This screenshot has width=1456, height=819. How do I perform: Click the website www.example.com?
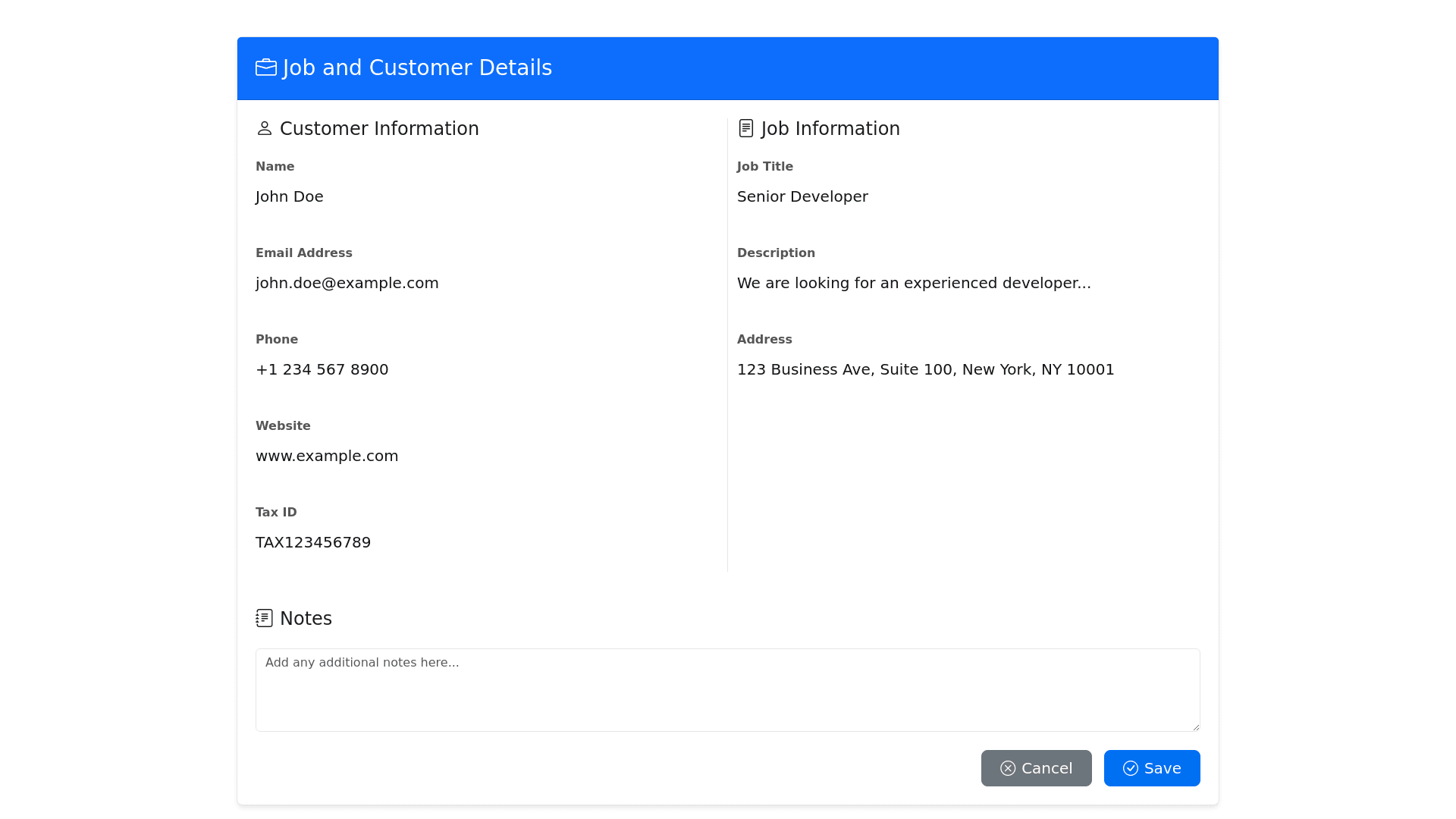click(326, 457)
